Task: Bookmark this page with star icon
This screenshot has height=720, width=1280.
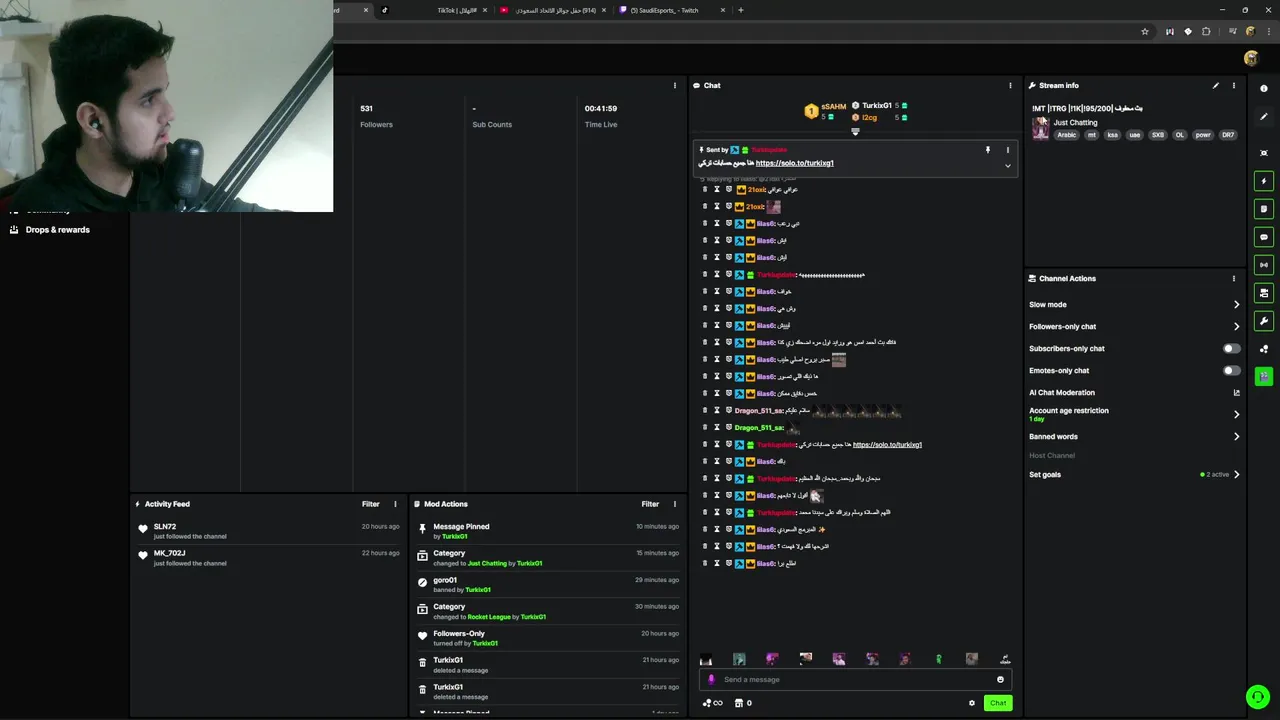Action: (x=1145, y=32)
